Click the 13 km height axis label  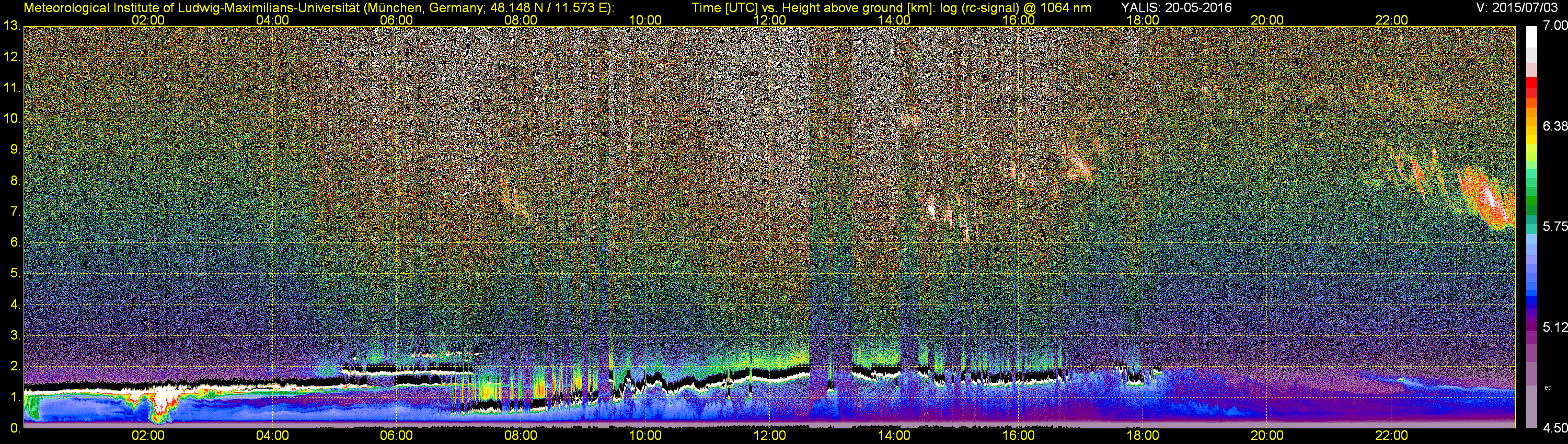(x=11, y=26)
